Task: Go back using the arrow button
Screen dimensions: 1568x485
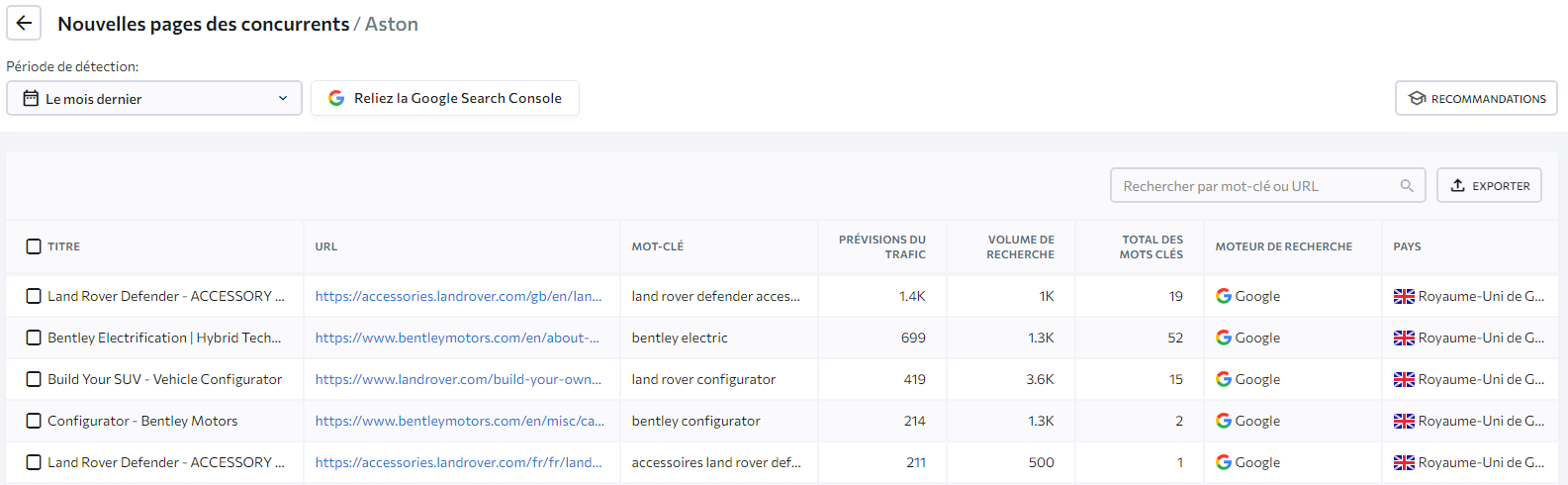Action: 24,23
